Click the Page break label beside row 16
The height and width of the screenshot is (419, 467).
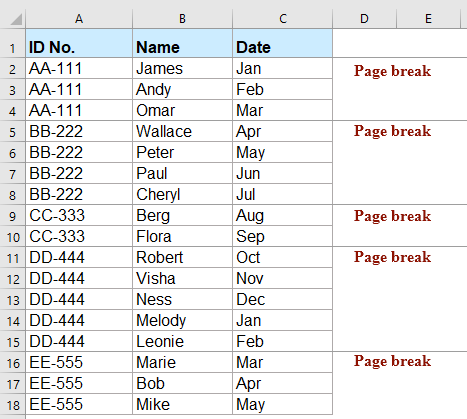click(392, 361)
